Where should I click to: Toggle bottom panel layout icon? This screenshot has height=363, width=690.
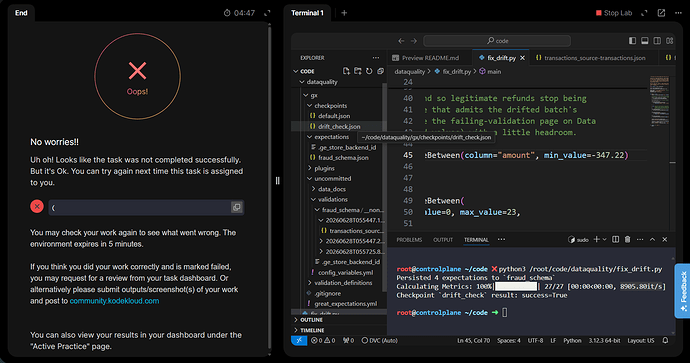645,41
